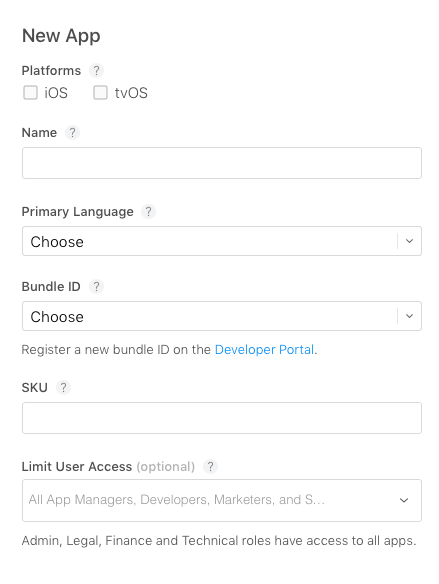The image size is (439, 584).
Task: Click the tvOS label text
Action: click(x=131, y=93)
